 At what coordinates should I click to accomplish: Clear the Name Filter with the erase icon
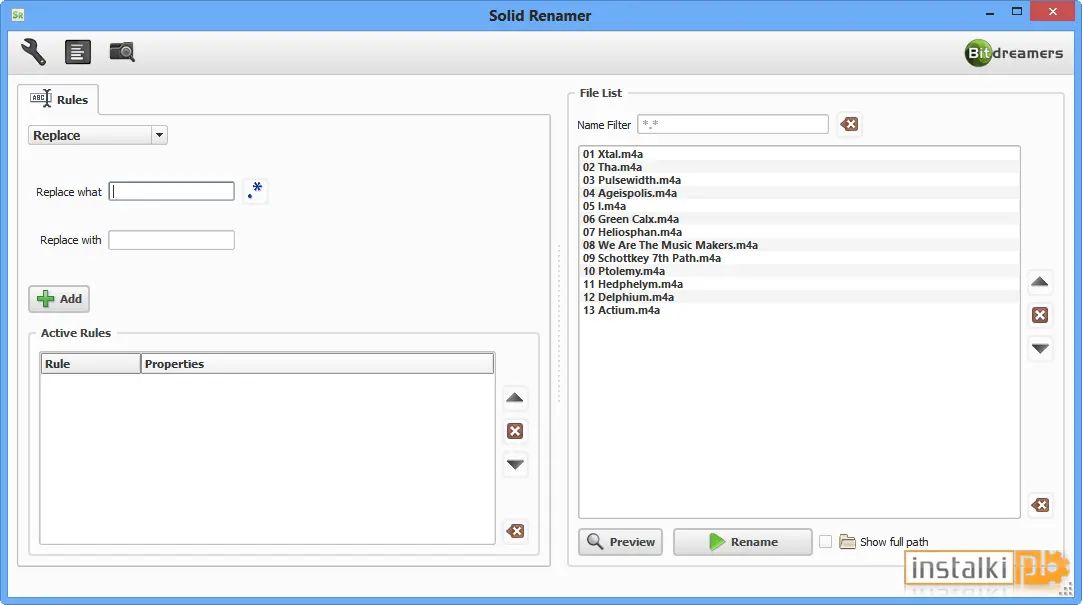[x=849, y=124]
